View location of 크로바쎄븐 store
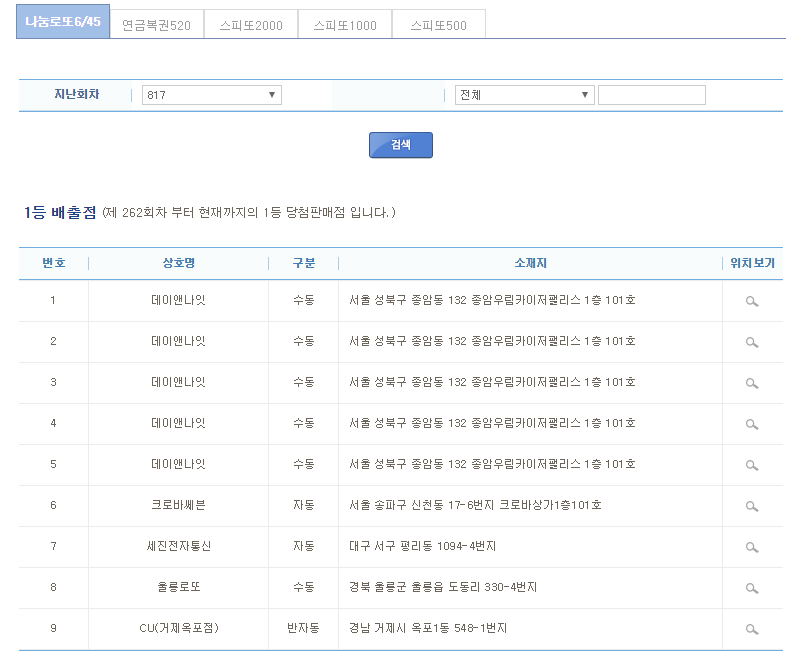Viewport: 787px width, 661px height. 751,506
